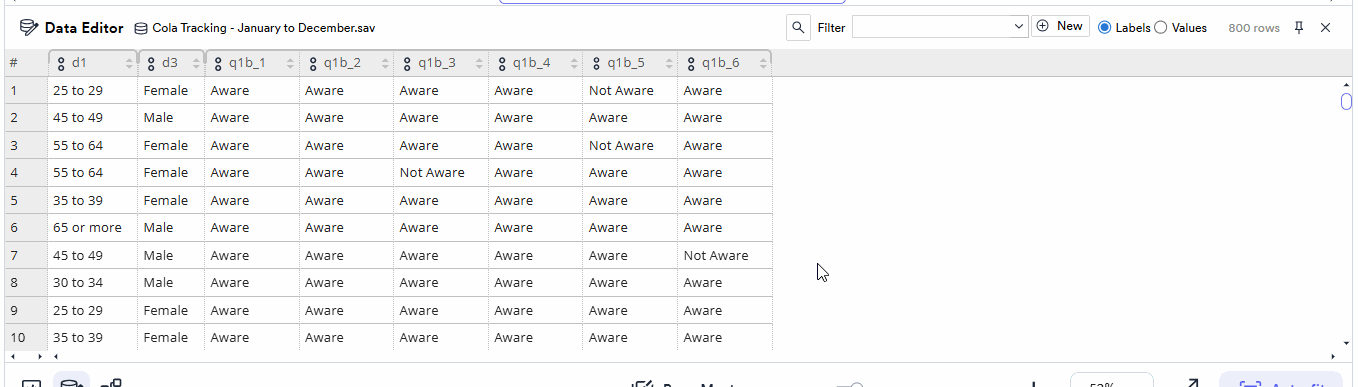This screenshot has width=1358, height=387.
Task: Click the 'Not Aware' q1b_3 cell in row 4
Action: 441,173
